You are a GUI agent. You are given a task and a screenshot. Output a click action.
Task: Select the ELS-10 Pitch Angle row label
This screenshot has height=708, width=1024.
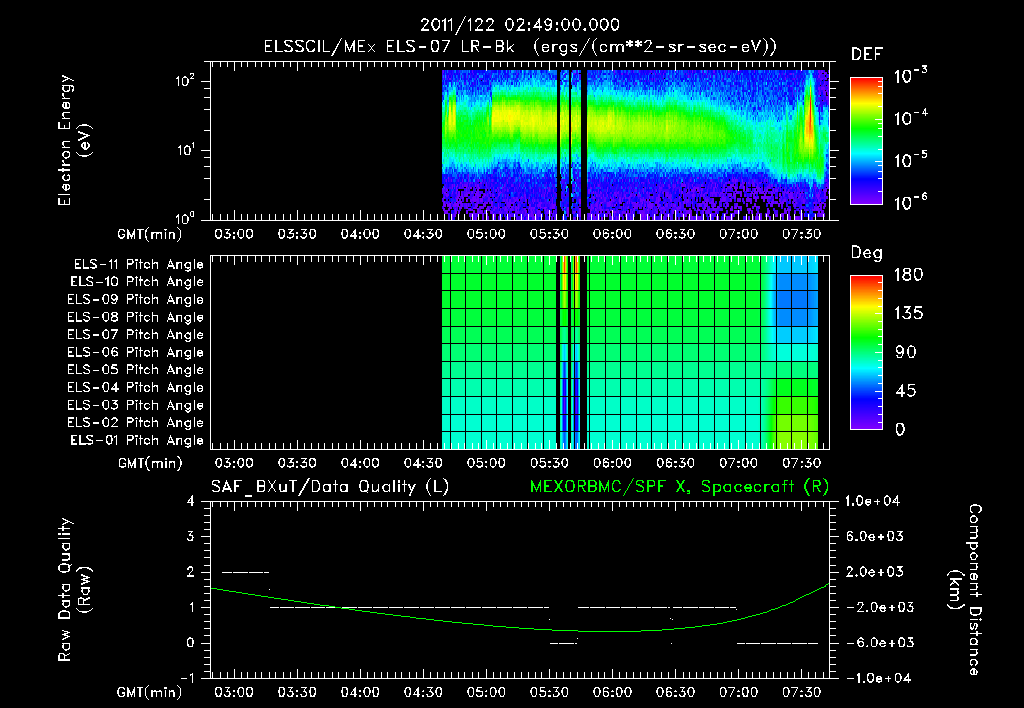137,282
